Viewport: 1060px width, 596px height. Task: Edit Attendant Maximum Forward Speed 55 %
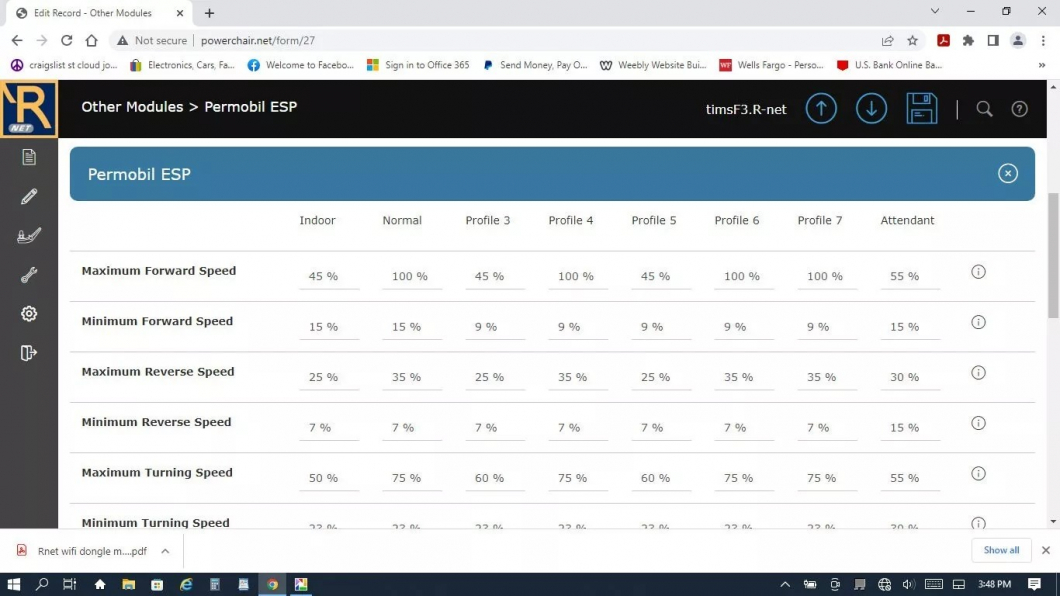(910, 276)
